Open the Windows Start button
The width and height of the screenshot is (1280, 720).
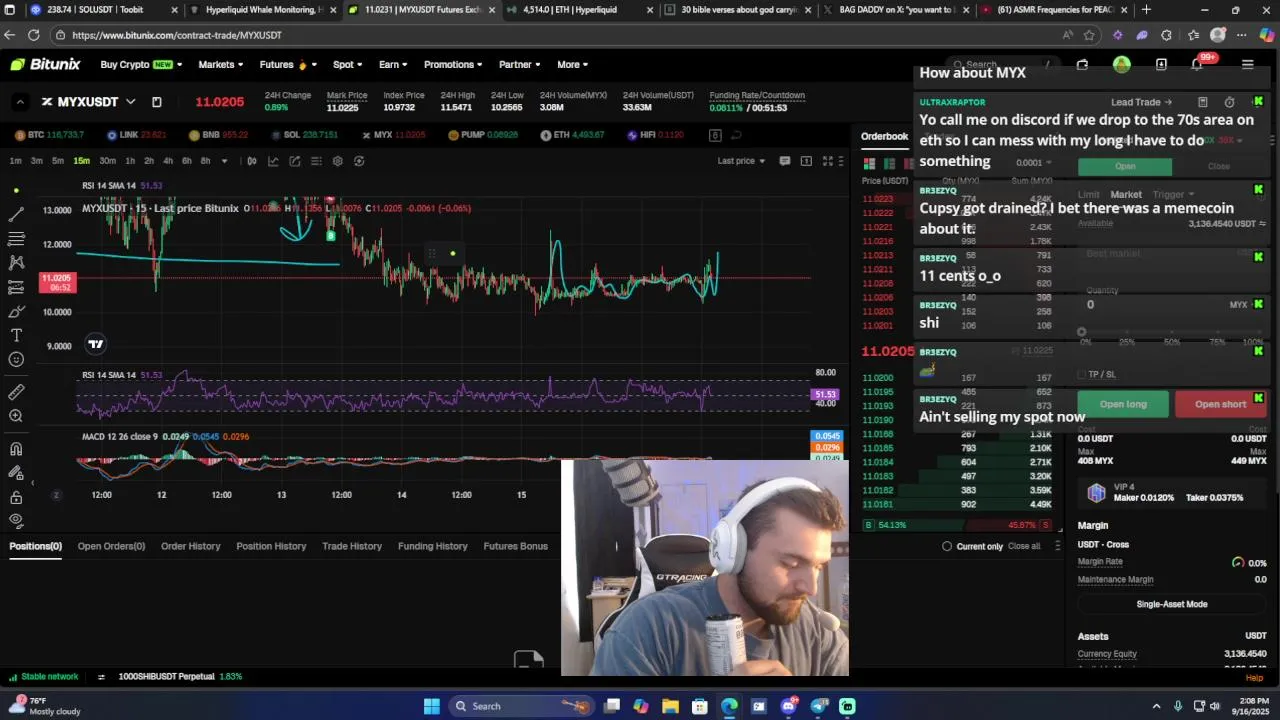click(431, 706)
